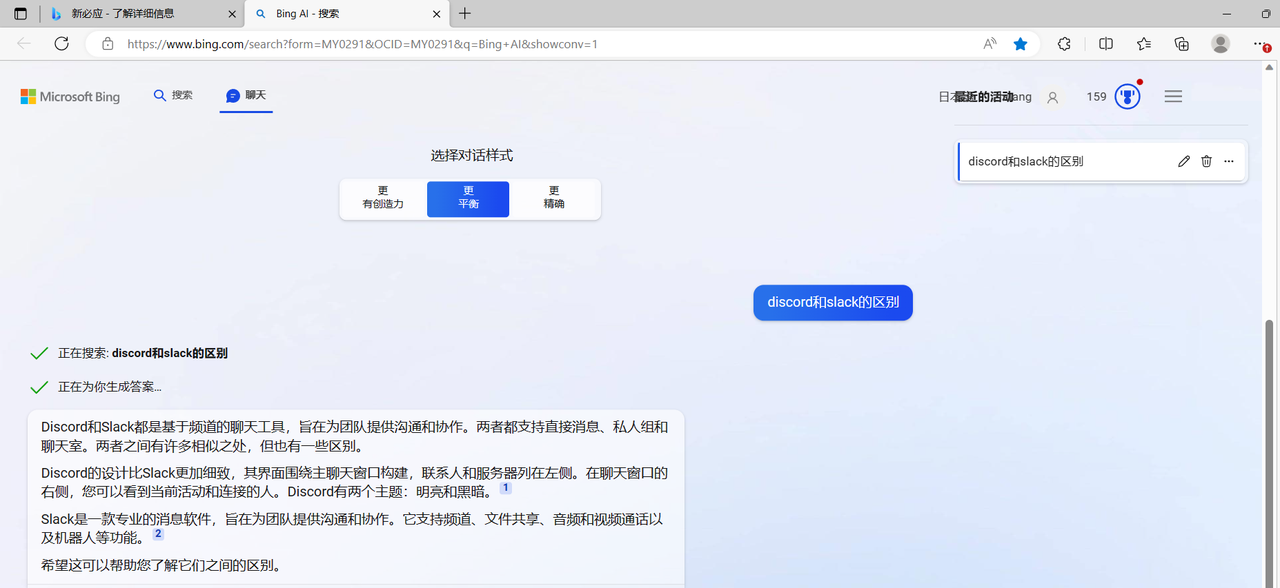The height and width of the screenshot is (588, 1280).
Task: Click the paragraph starting with Discord的设计比Slack
Action: click(354, 482)
